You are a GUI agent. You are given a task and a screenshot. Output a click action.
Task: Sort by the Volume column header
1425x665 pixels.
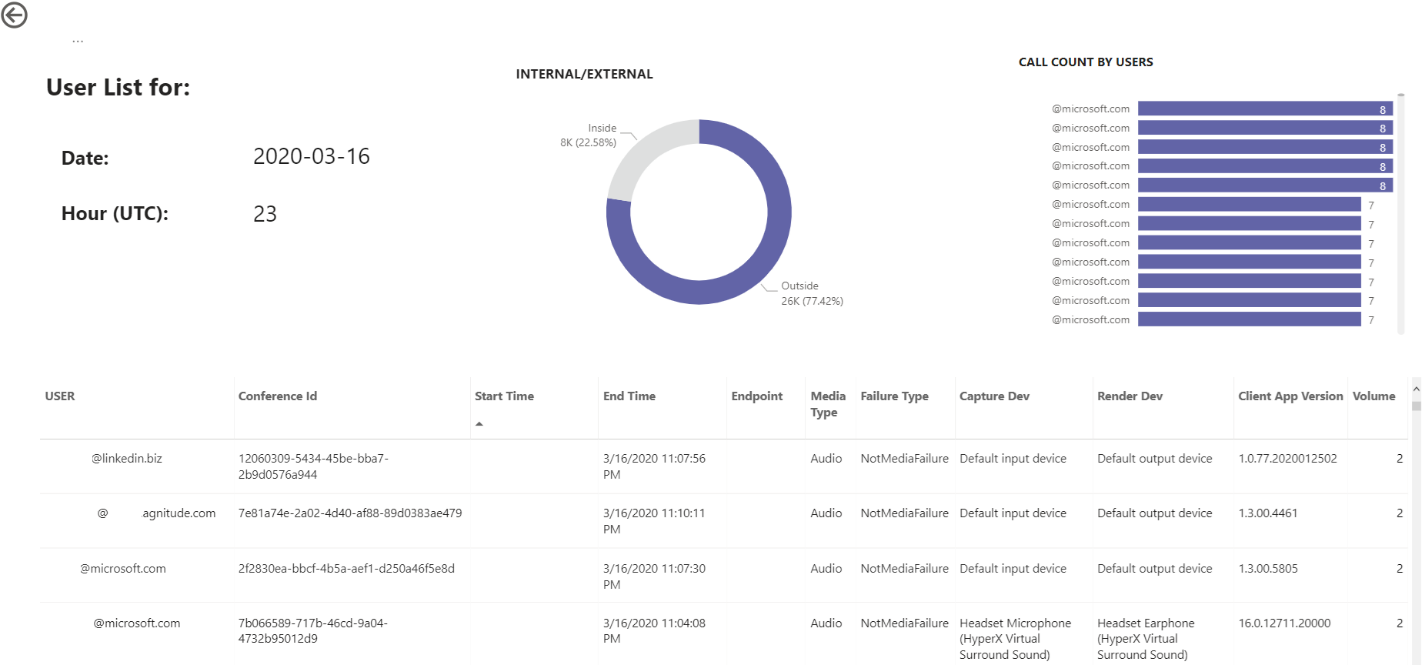[x=1374, y=396]
